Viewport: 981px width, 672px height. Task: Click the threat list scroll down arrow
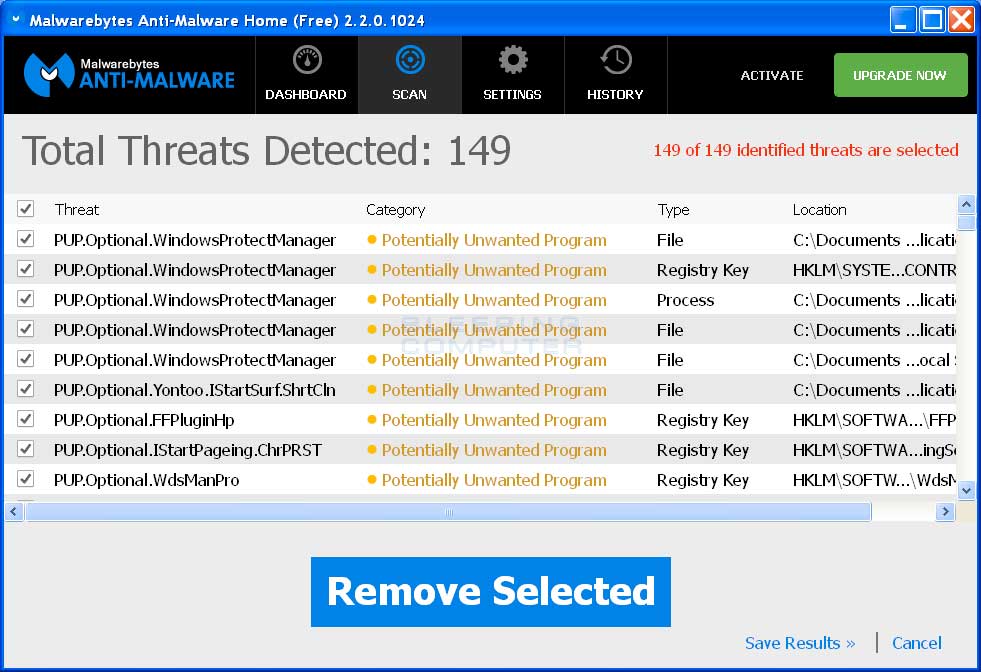click(x=966, y=490)
